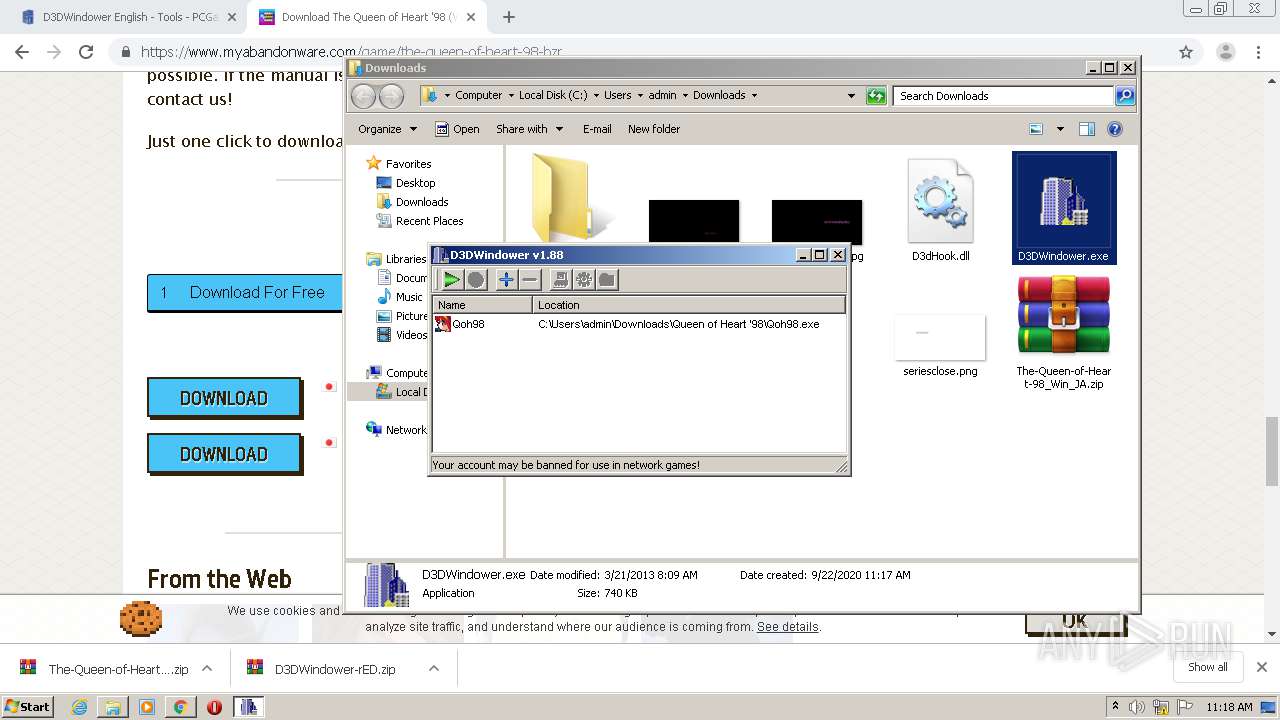Image resolution: width=1280 pixels, height=720 pixels.
Task: Open the address bar history dropdown
Action: click(x=851, y=96)
